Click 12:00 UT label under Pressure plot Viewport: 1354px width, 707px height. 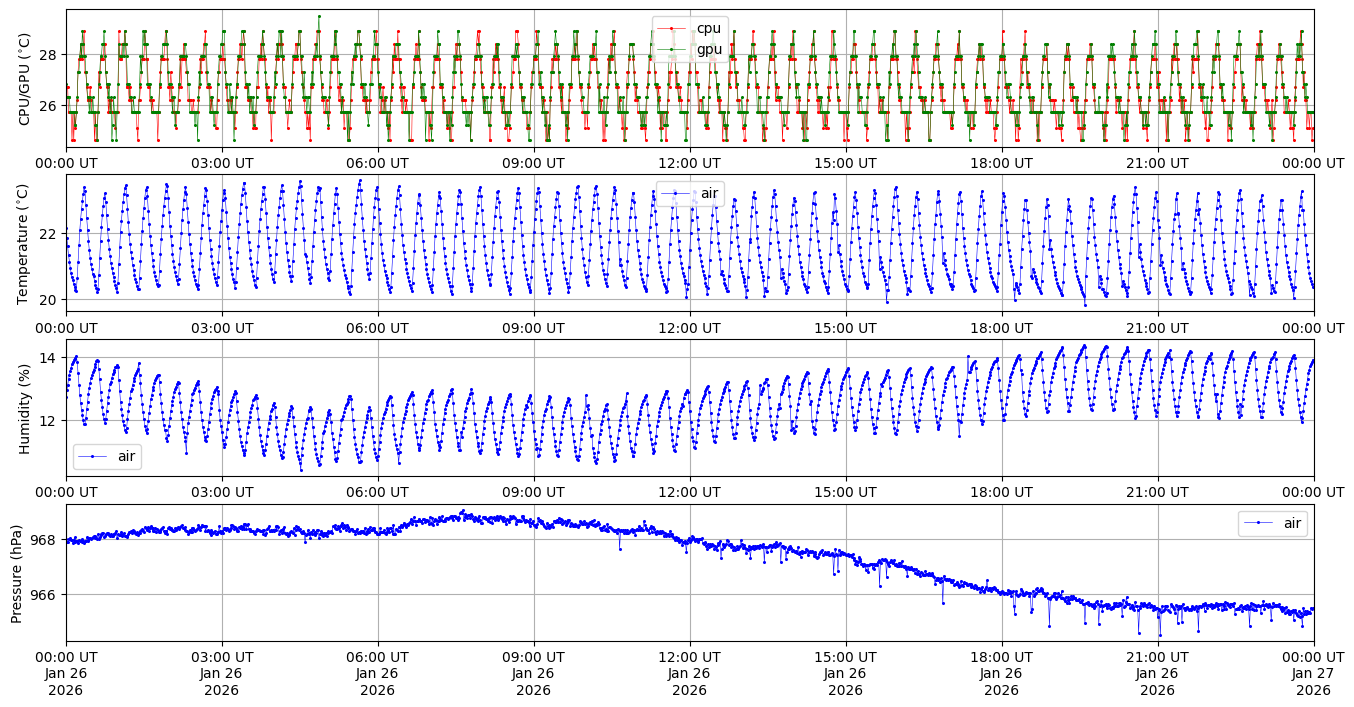point(689,656)
